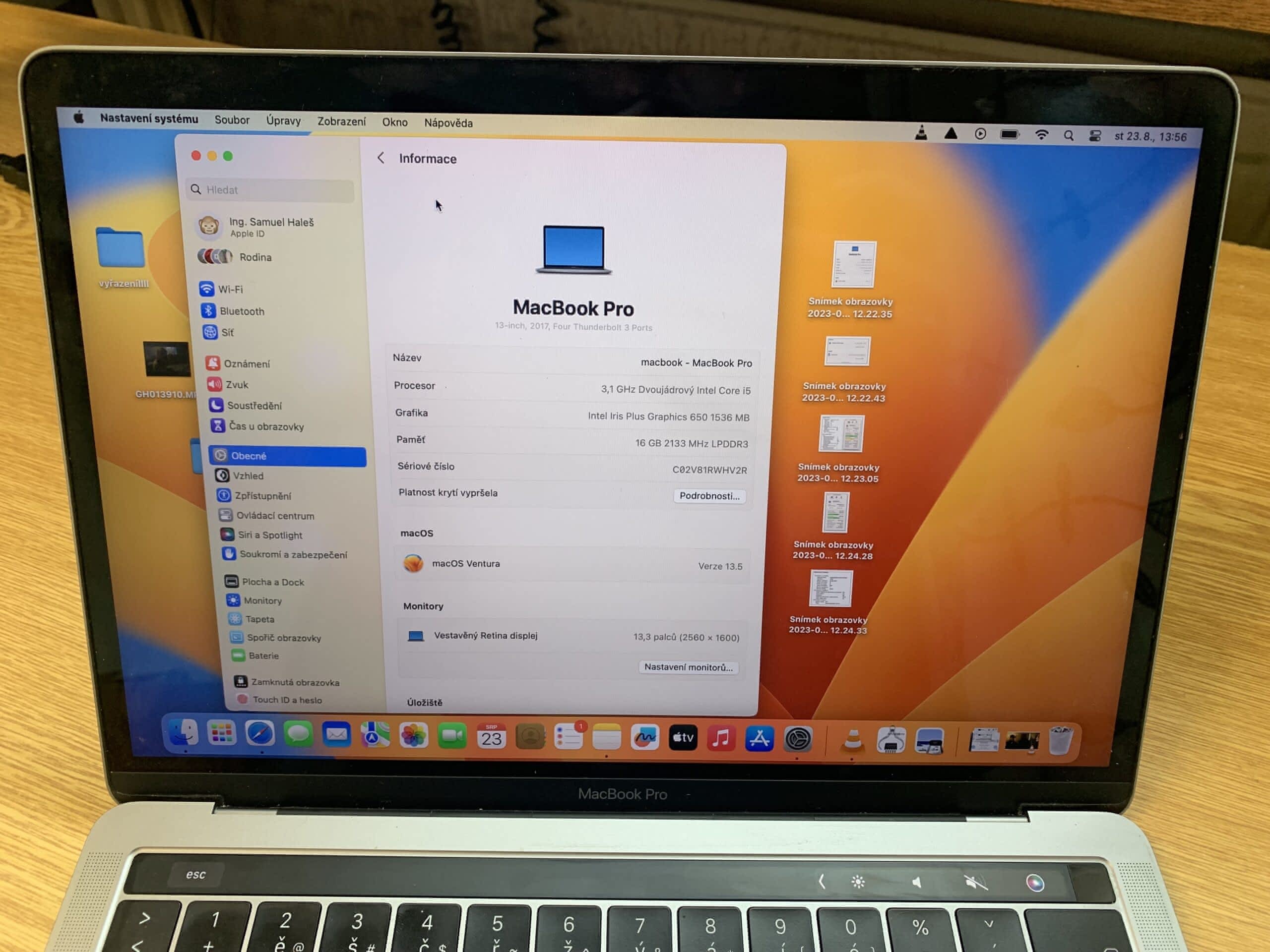This screenshot has height=952, width=1270.
Task: Open the Nápověda menu
Action: click(x=448, y=123)
